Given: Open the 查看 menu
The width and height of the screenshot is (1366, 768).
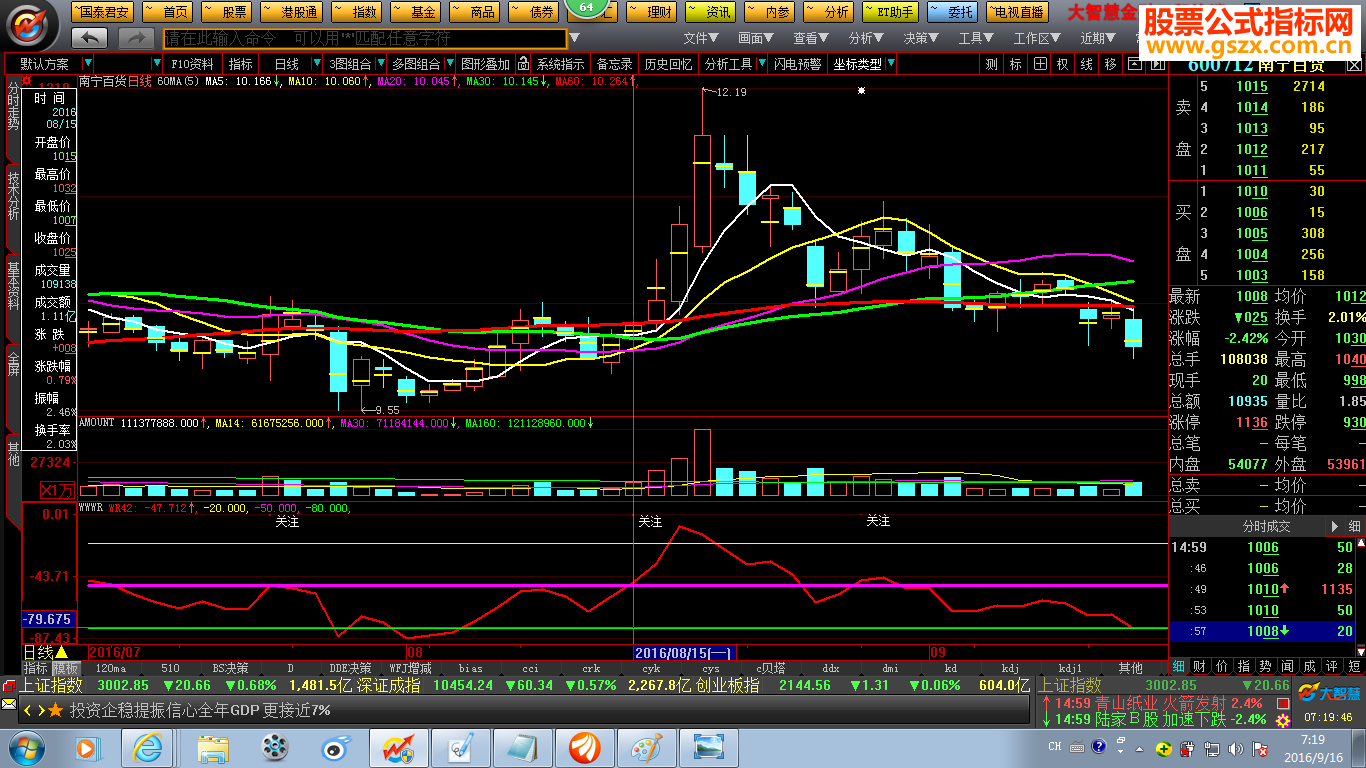Looking at the screenshot, I should 811,38.
